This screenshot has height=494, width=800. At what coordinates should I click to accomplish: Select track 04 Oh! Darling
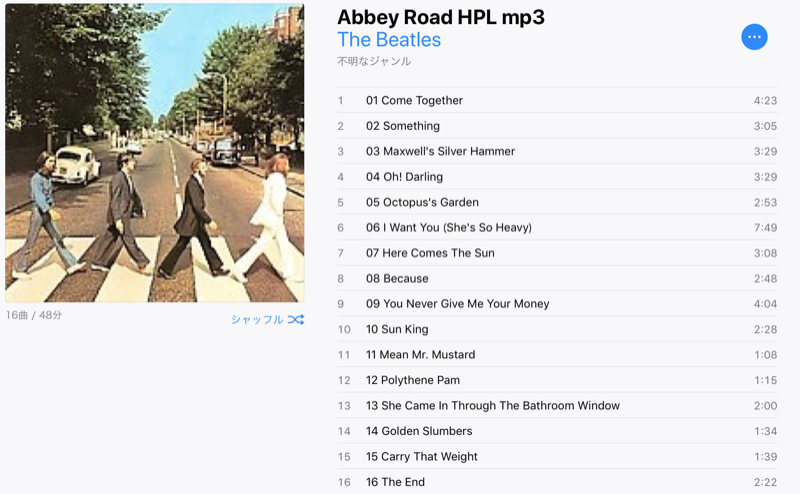(x=557, y=177)
